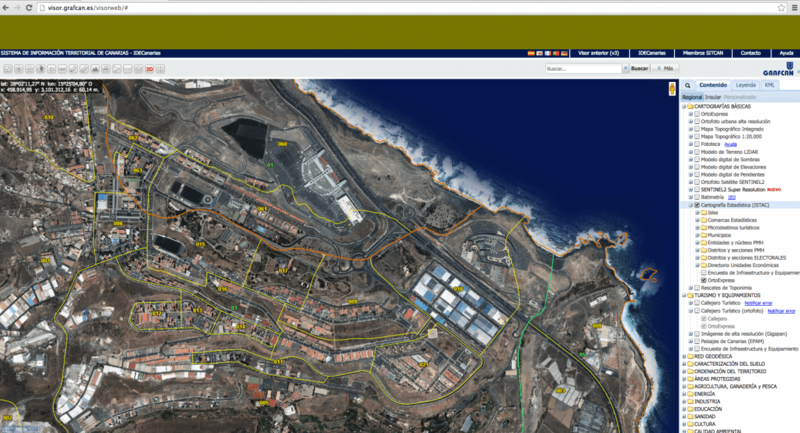Image resolution: width=800 pixels, height=433 pixels.
Task: Open the KML tab
Action: pyautogui.click(x=769, y=86)
